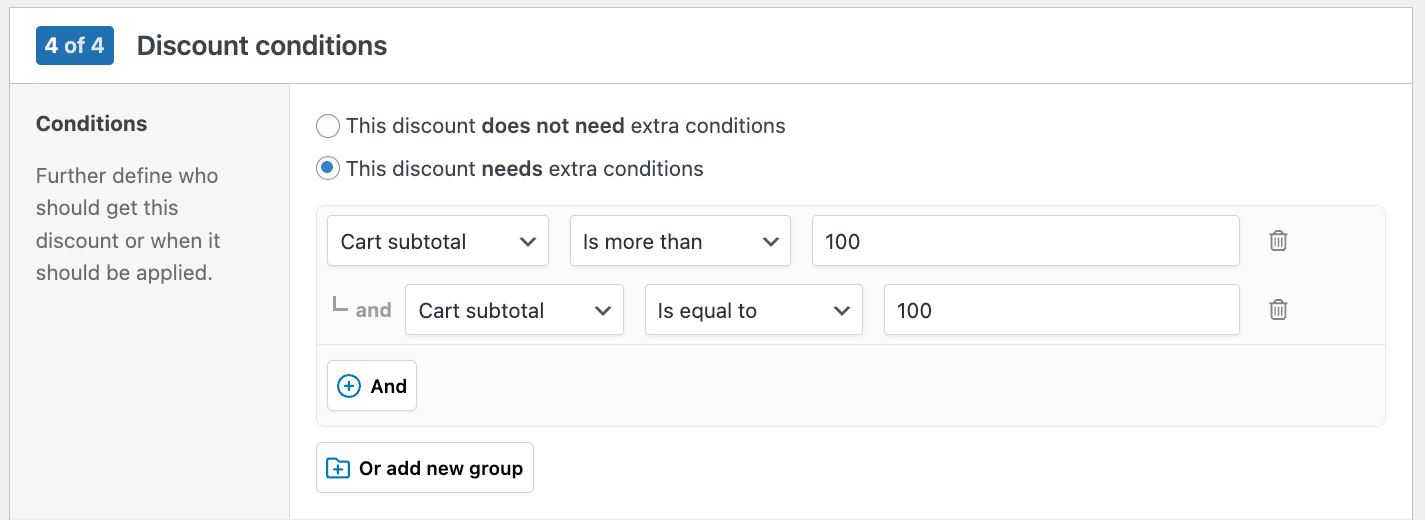Choose 'needs extra conditions' radio button
1425x520 pixels.
328,169
